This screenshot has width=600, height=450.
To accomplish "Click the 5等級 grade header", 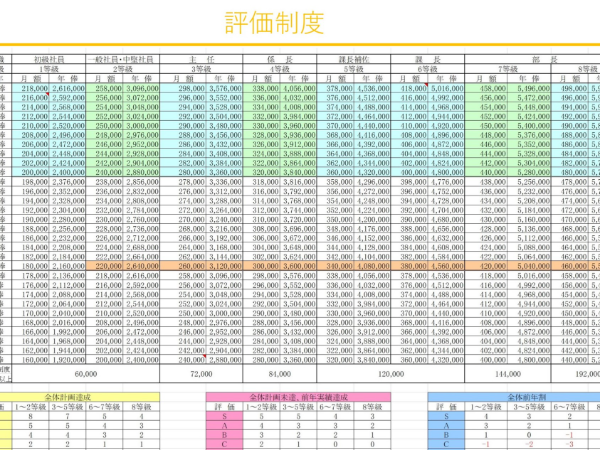I will point(354,69).
